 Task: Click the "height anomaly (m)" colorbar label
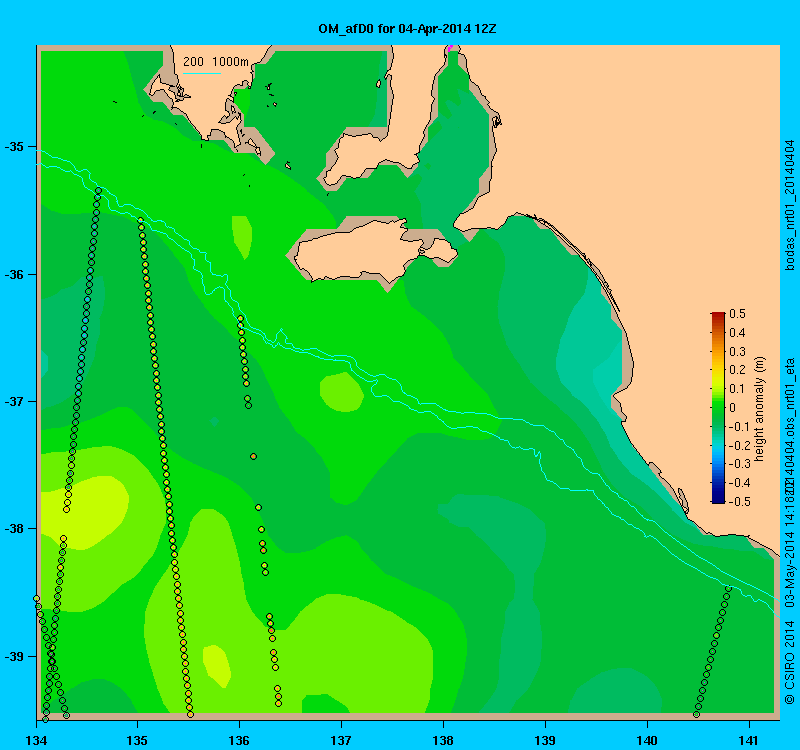[x=760, y=409]
